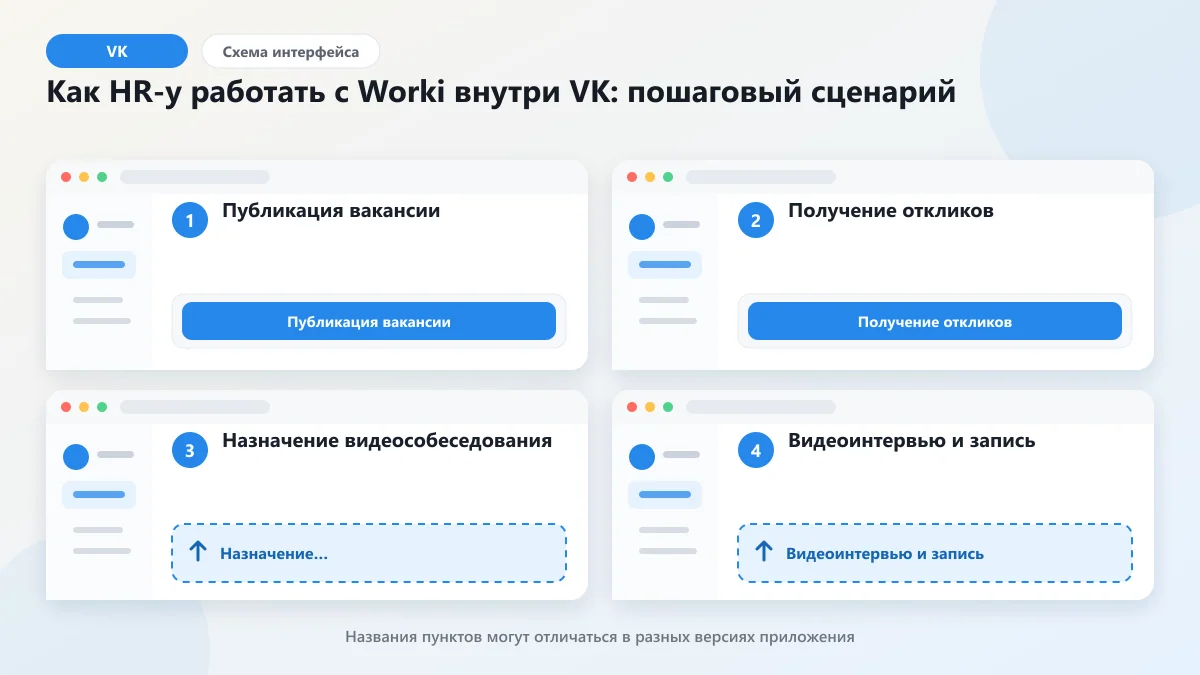Select the round avatar in the Получение откликов window sidebar
This screenshot has height=675, width=1200.
(642, 228)
